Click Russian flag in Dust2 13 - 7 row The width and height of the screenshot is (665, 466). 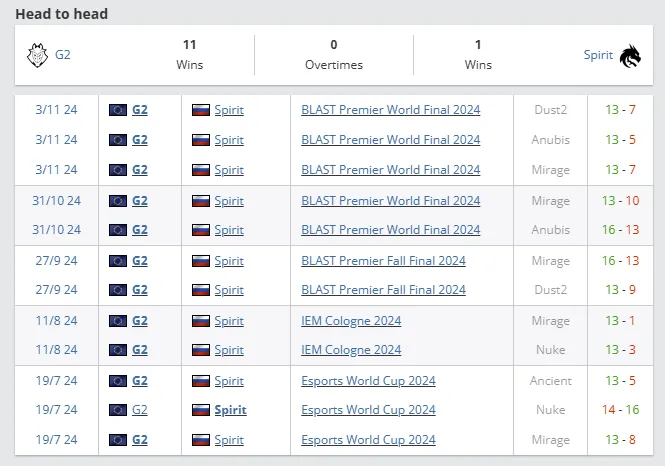[x=201, y=110]
